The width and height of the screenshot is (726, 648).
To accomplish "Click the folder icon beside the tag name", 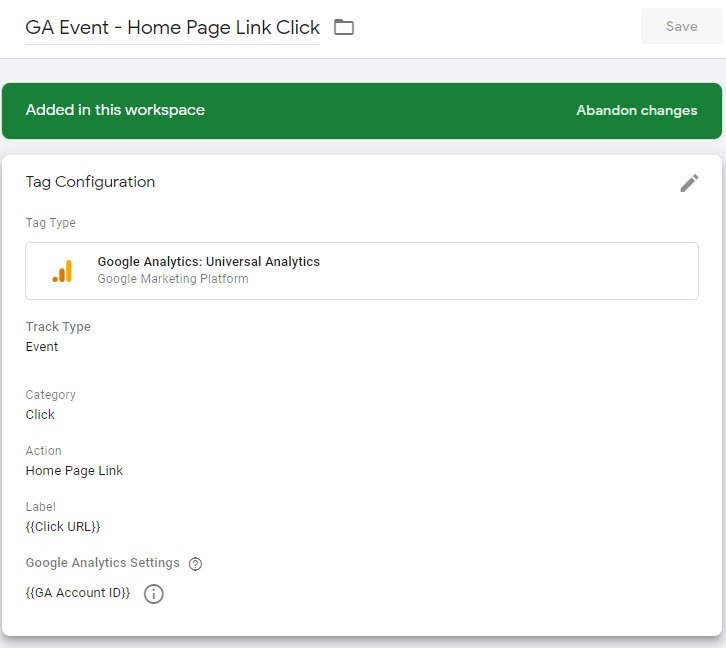I will point(344,27).
